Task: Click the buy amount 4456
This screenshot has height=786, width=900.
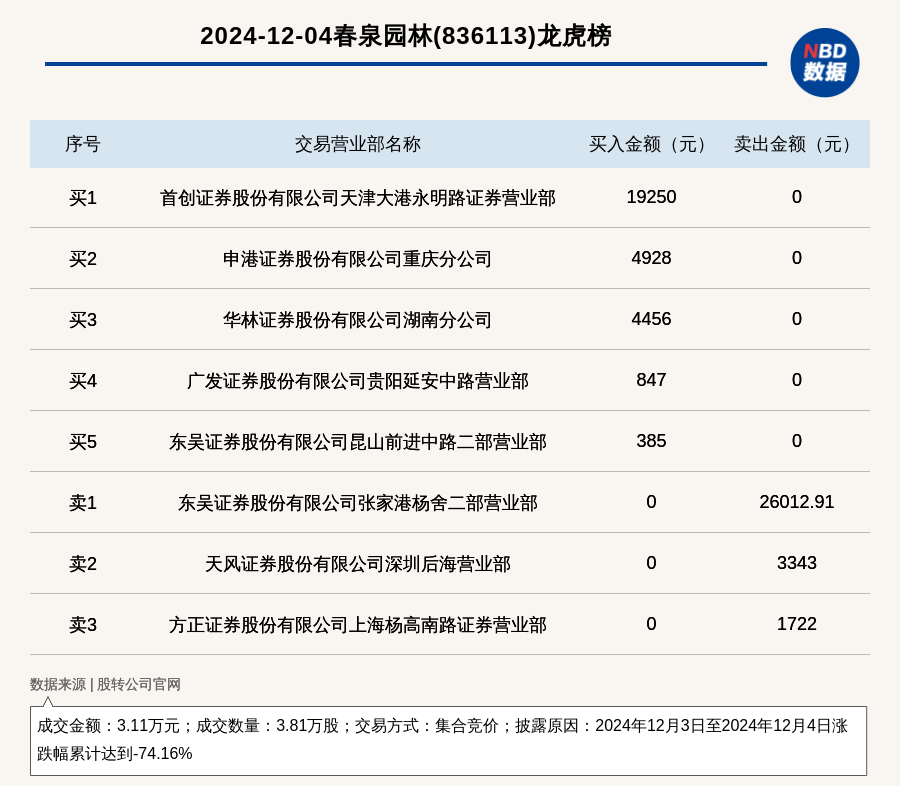Action: (x=651, y=319)
